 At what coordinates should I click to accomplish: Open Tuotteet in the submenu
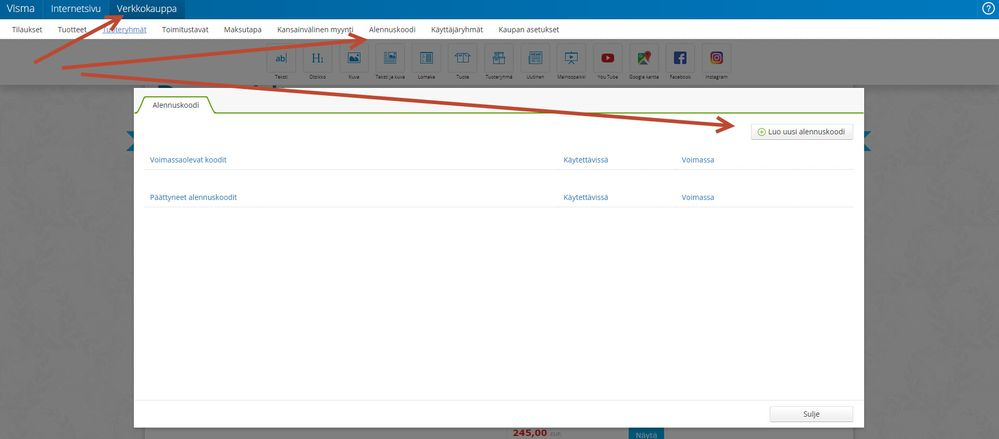pos(72,29)
